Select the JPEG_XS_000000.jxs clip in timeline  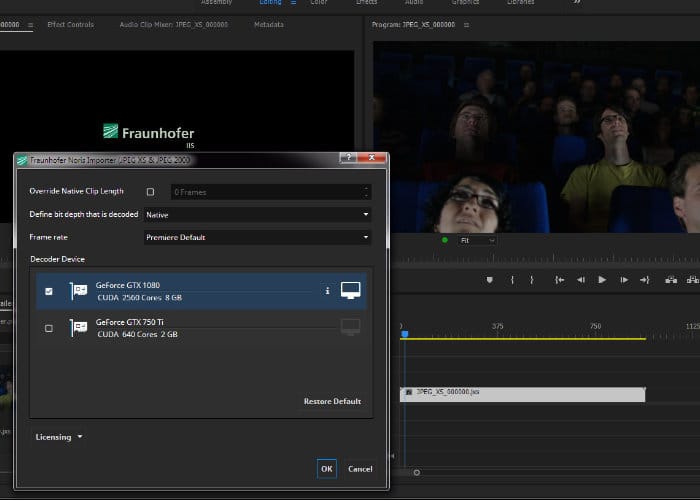(x=522, y=395)
